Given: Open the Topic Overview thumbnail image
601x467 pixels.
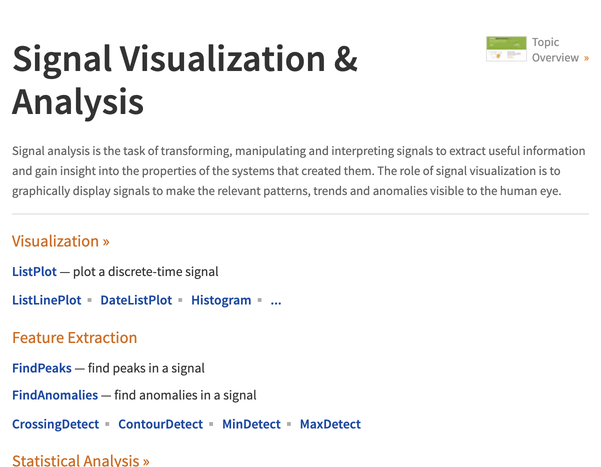Looking at the screenshot, I should coord(506,49).
